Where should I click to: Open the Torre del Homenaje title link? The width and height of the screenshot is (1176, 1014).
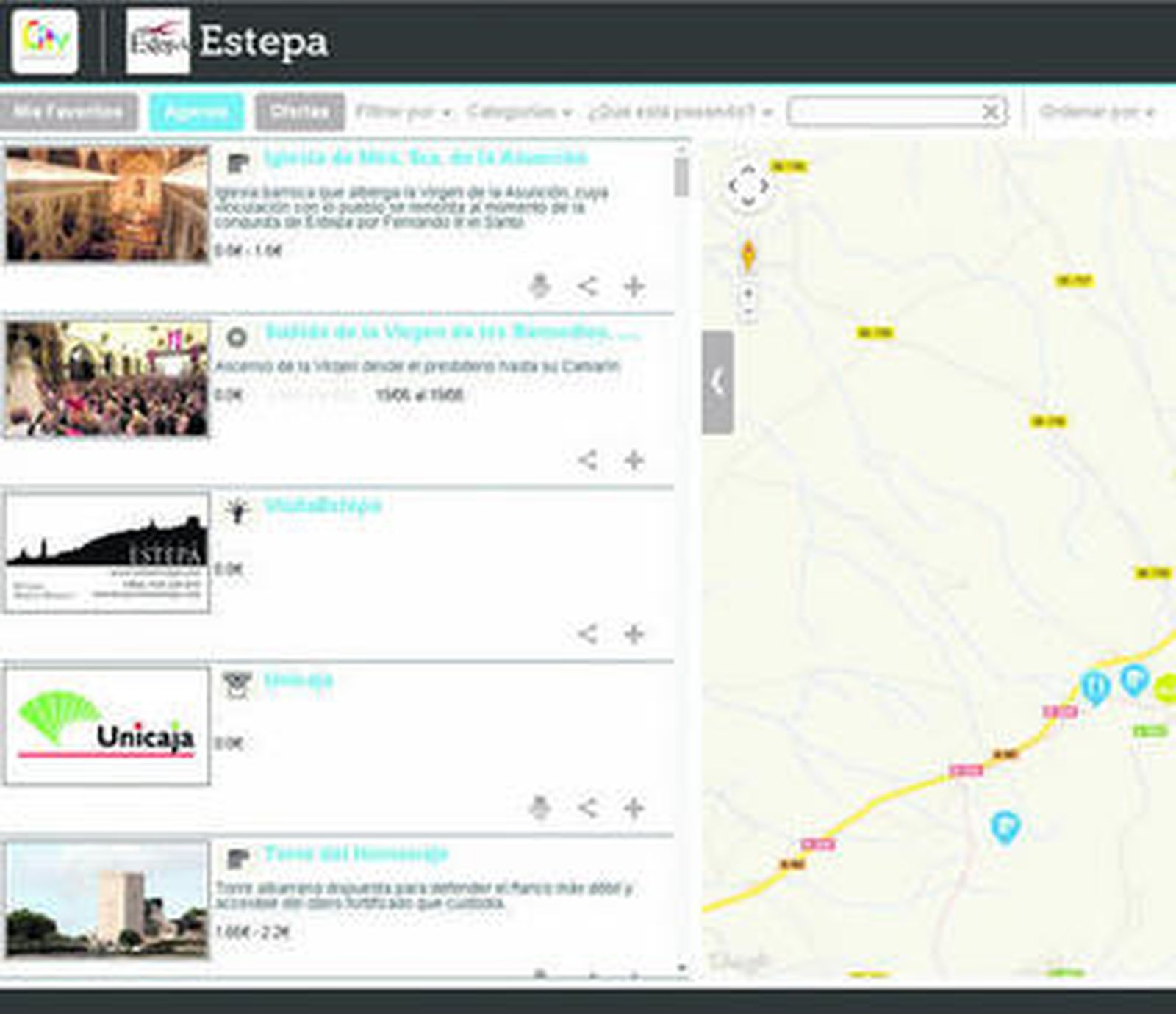(x=356, y=854)
